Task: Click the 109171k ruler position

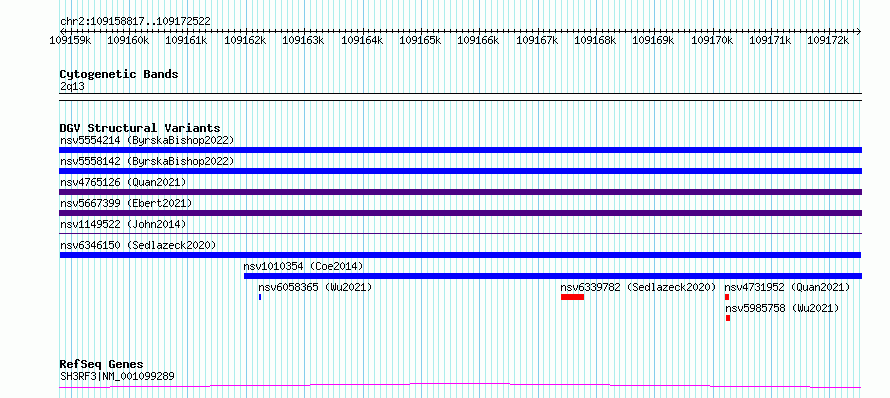Action: tap(770, 40)
